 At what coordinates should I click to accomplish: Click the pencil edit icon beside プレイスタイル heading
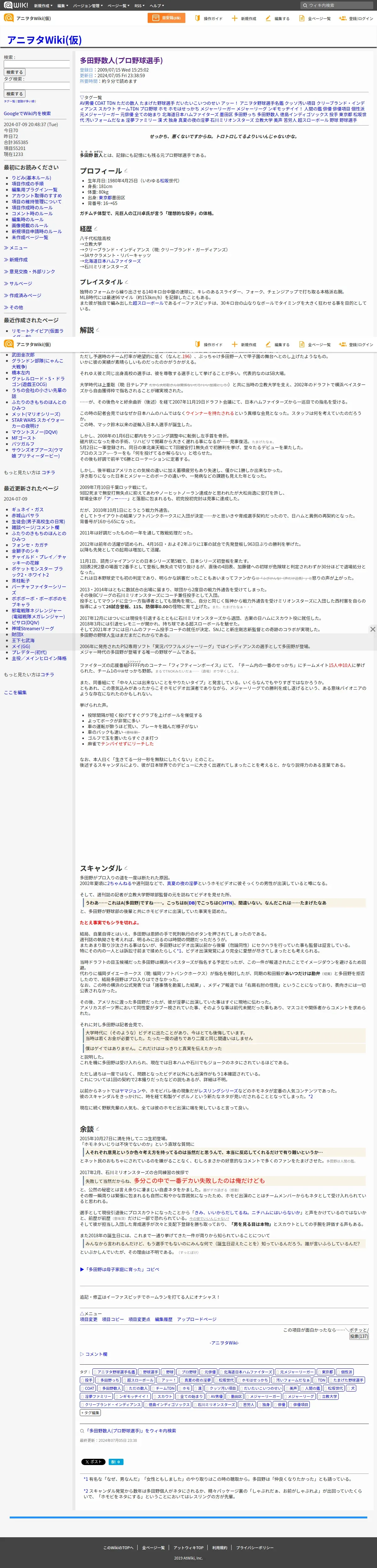click(127, 282)
